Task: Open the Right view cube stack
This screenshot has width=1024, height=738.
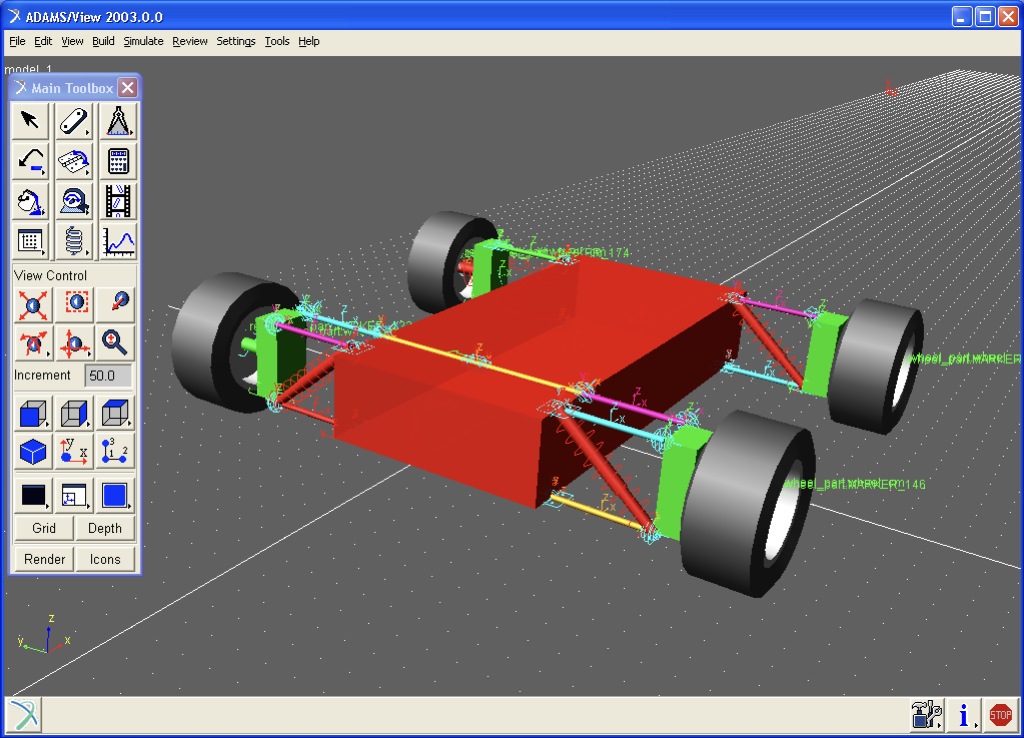Action: [x=74, y=413]
